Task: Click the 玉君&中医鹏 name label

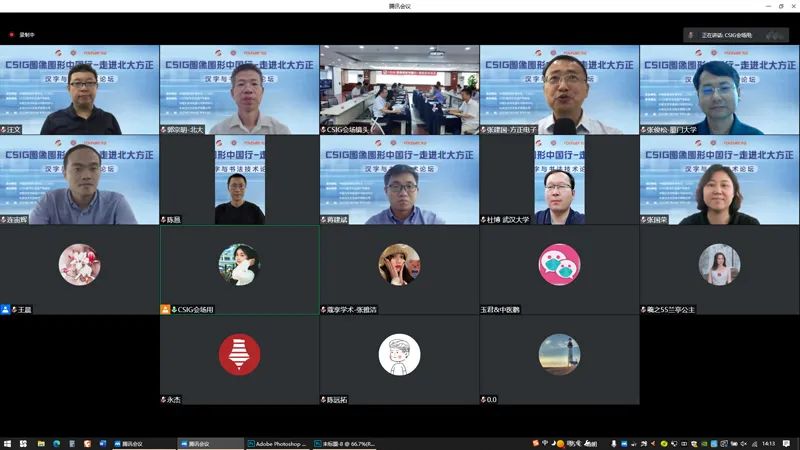Action: pyautogui.click(x=500, y=309)
